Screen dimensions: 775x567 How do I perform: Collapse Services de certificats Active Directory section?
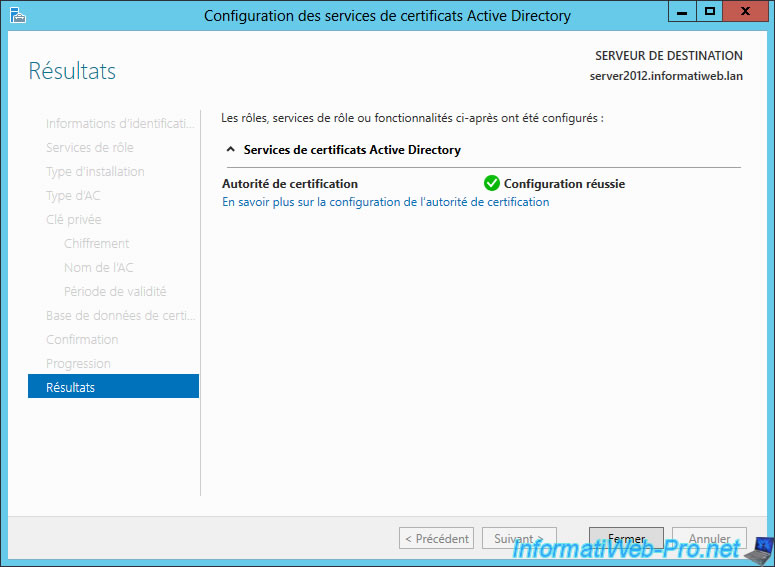(230, 149)
